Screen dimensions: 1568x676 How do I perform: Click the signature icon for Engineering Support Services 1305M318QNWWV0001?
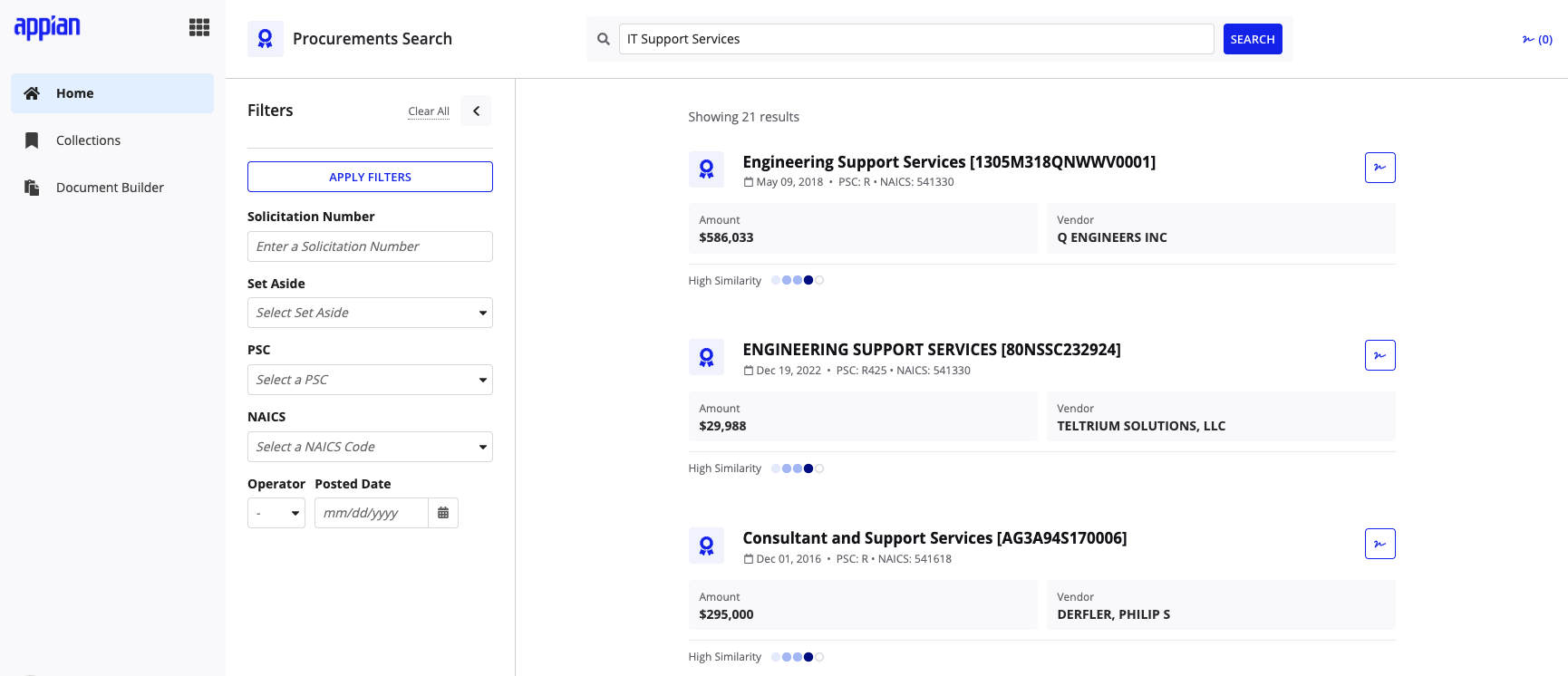coord(1380,168)
